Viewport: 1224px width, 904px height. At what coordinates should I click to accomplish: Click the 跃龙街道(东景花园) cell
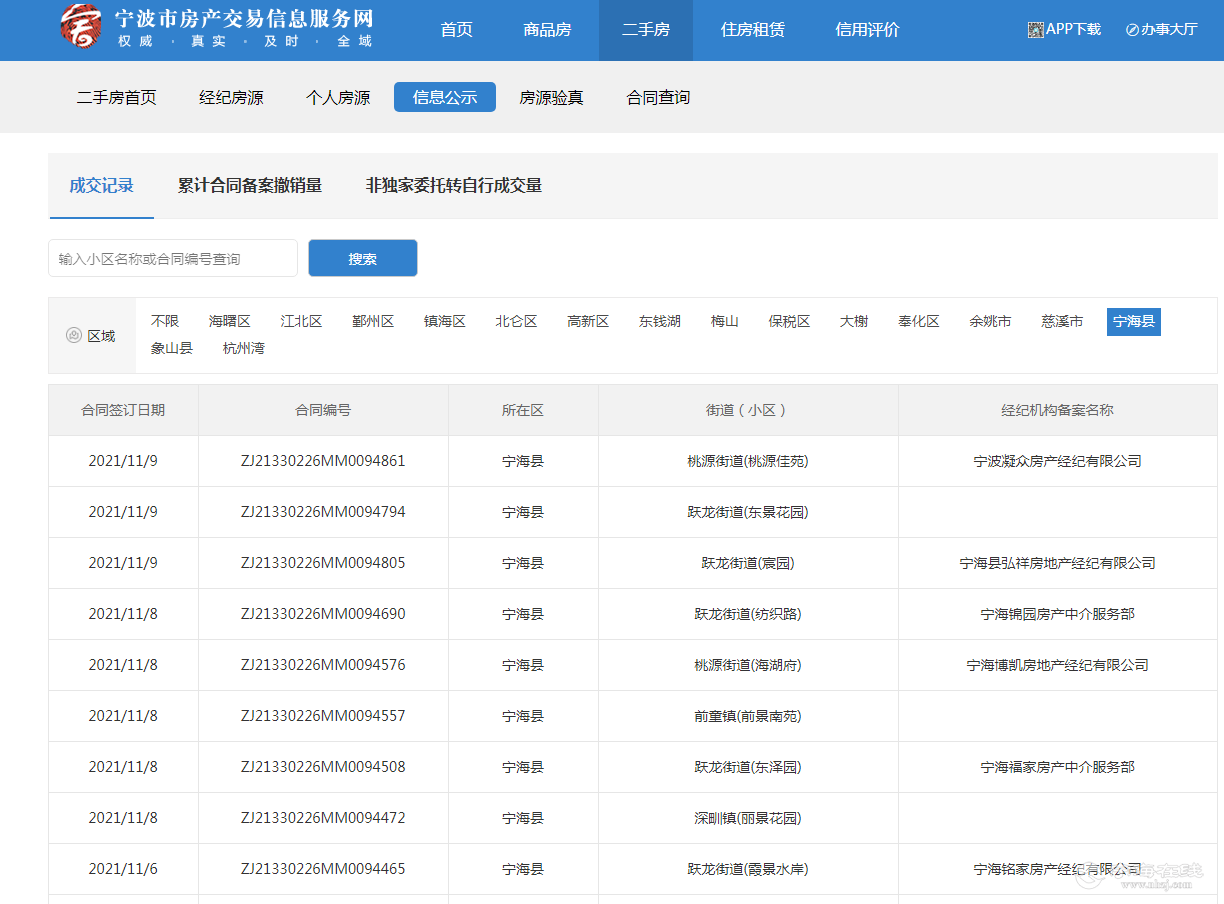point(748,512)
